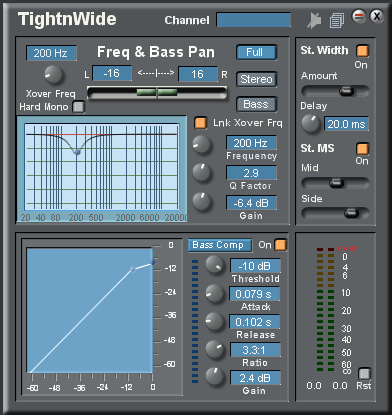This screenshot has width=392, height=415.
Task: Click the Side level slider
Action: pyautogui.click(x=335, y=213)
